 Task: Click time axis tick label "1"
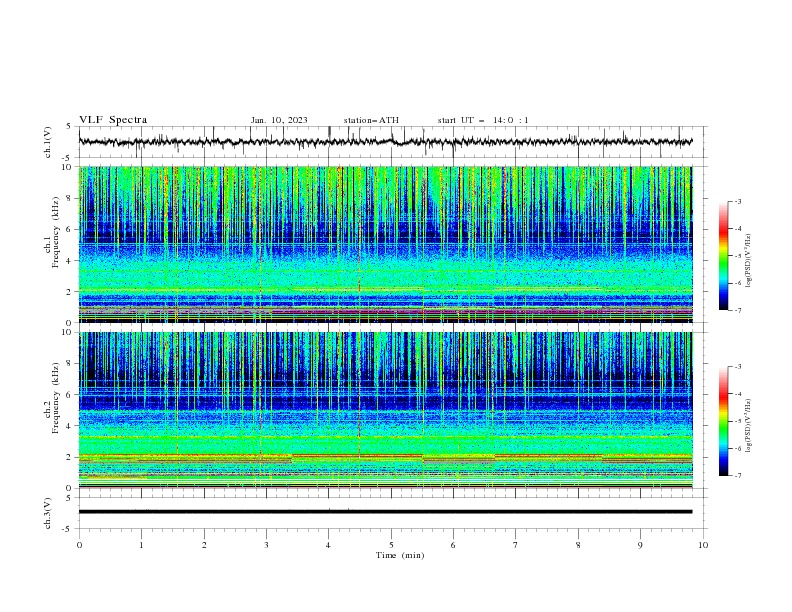pos(141,545)
